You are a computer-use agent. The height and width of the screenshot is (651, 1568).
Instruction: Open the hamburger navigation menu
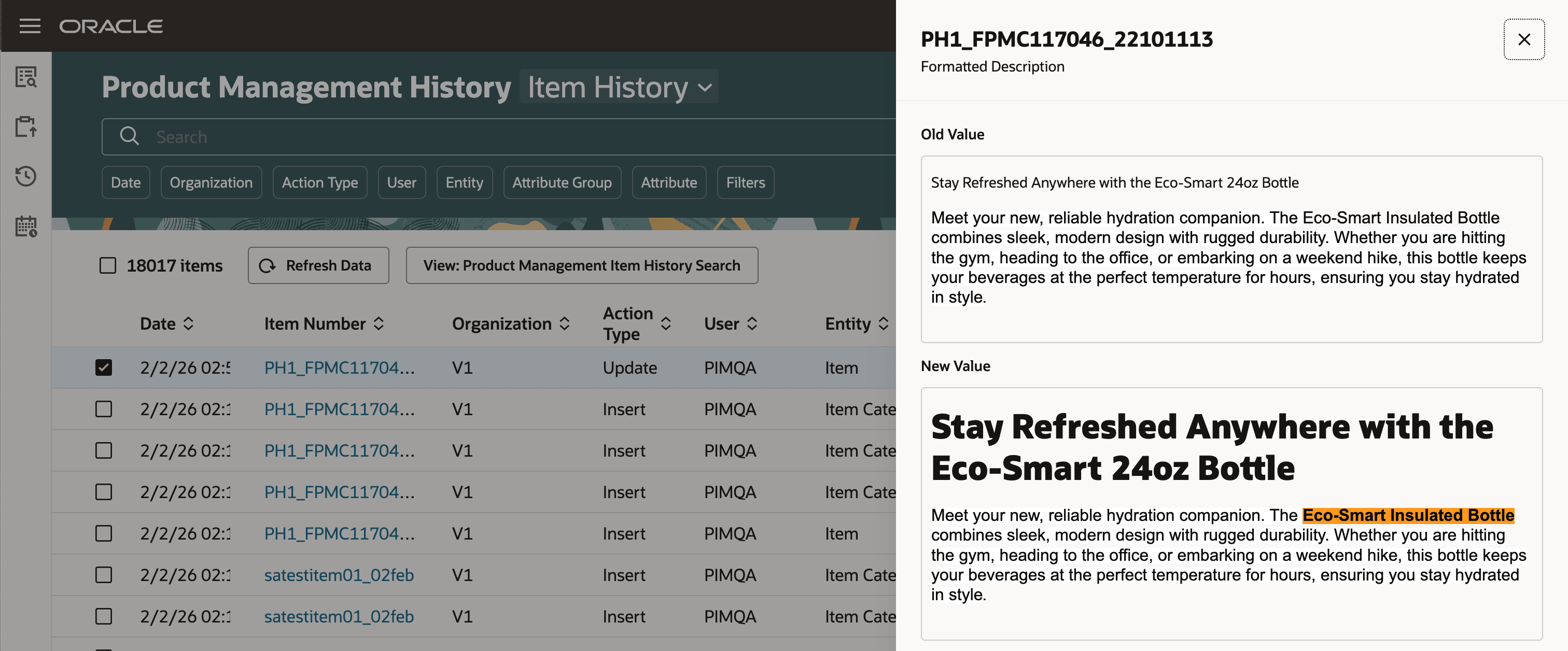coord(29,25)
